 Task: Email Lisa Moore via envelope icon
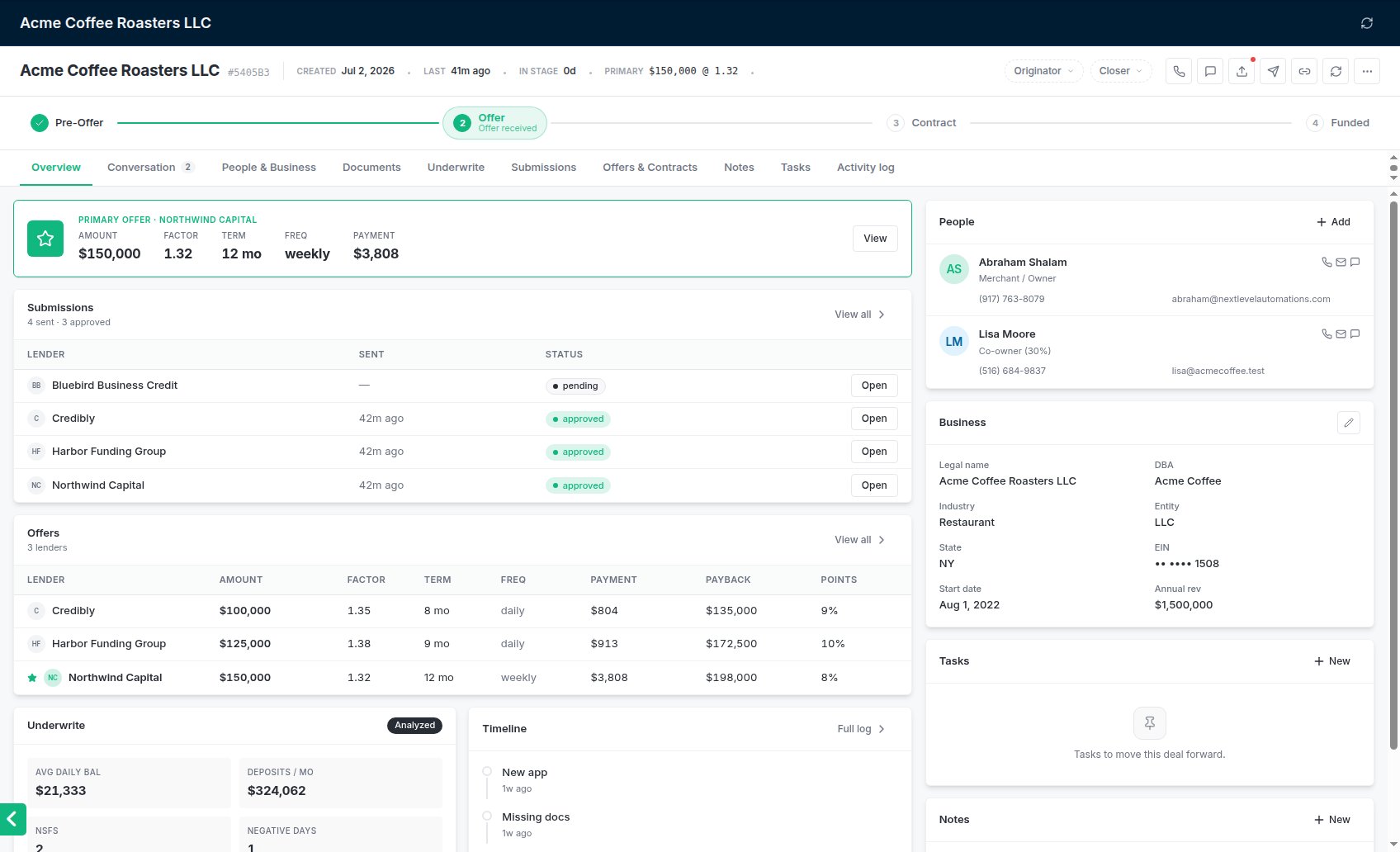[x=1341, y=334]
